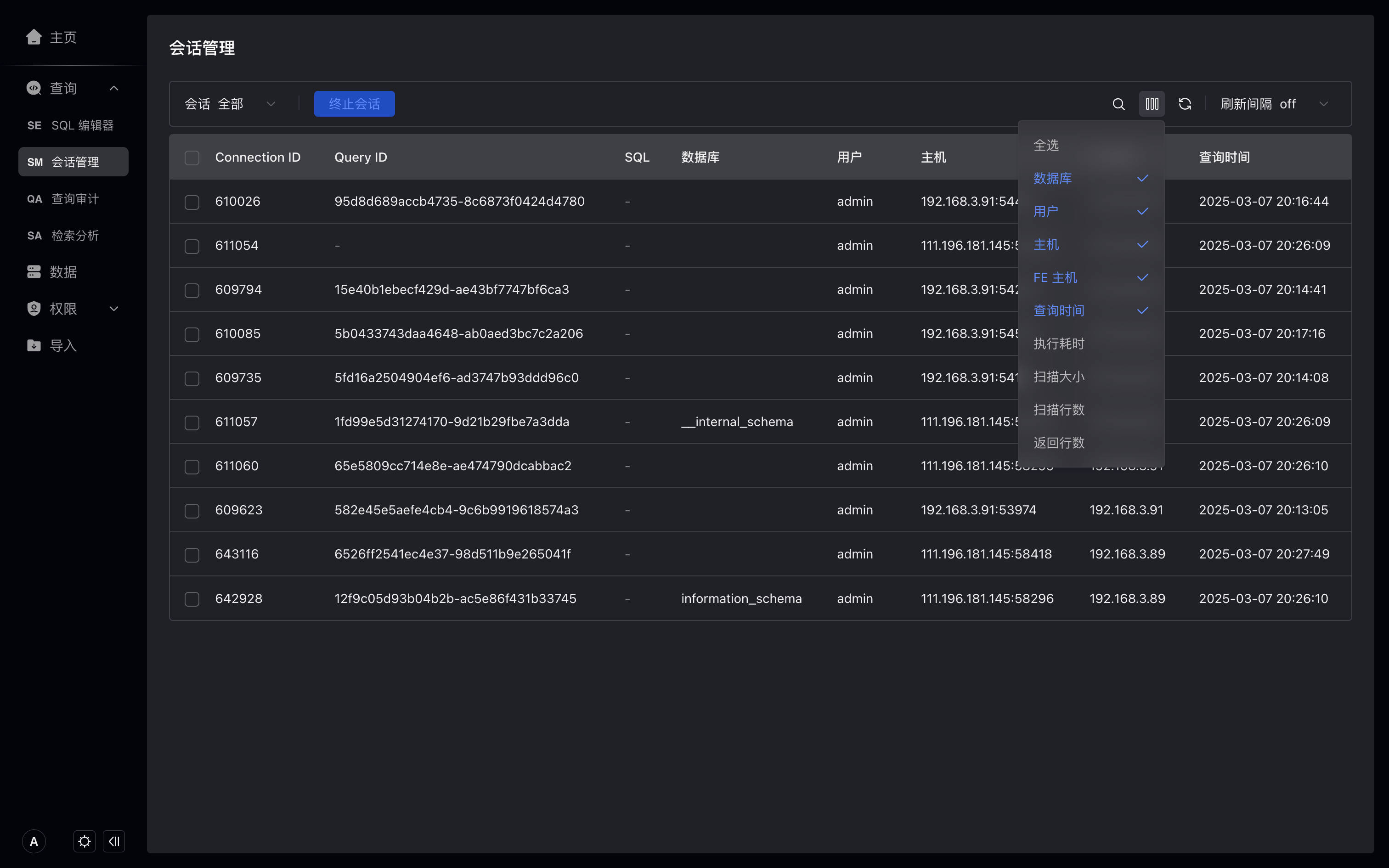Refresh the session list

click(x=1185, y=104)
